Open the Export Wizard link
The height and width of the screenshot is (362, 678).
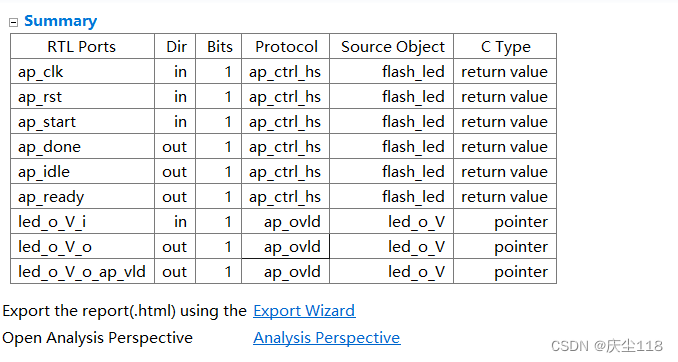tap(304, 311)
